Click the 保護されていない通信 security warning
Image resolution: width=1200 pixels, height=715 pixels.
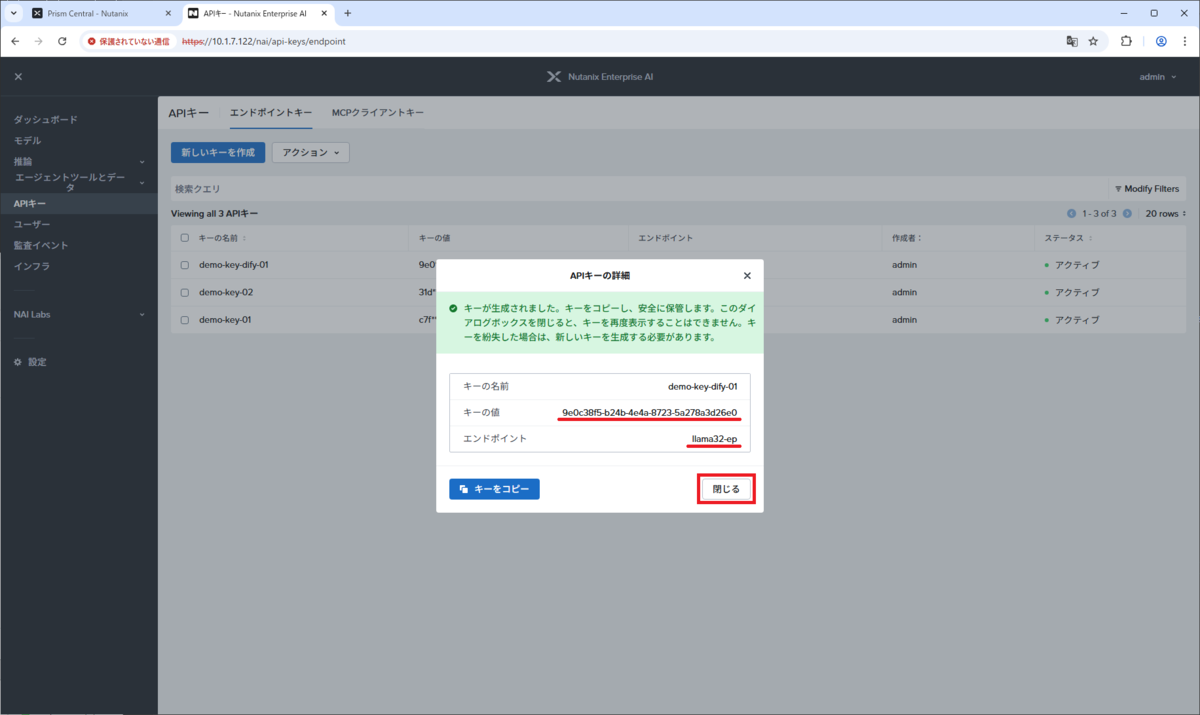130,42
